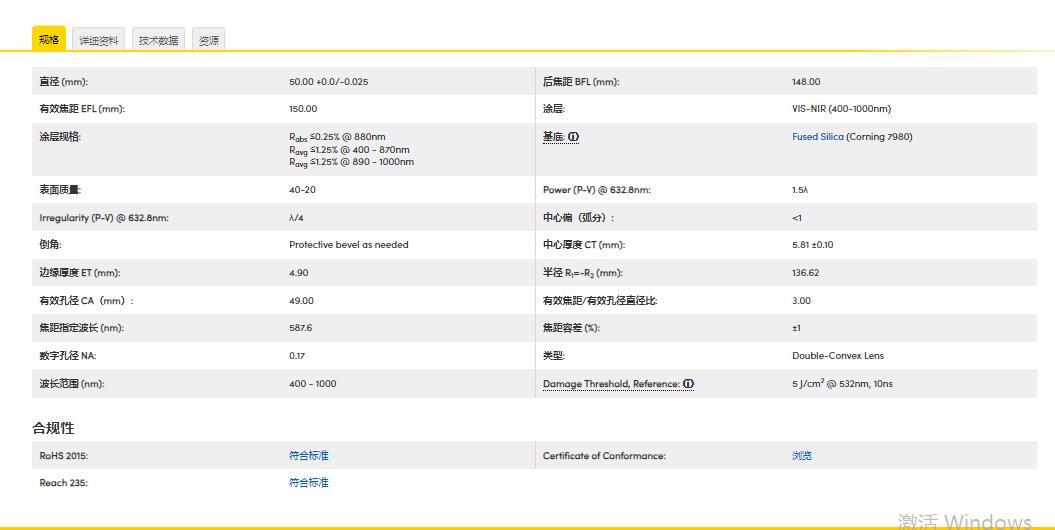1055x530 pixels.
Task: Click the VIS-NIR (400-1000nm) coating value
Action: click(841, 109)
